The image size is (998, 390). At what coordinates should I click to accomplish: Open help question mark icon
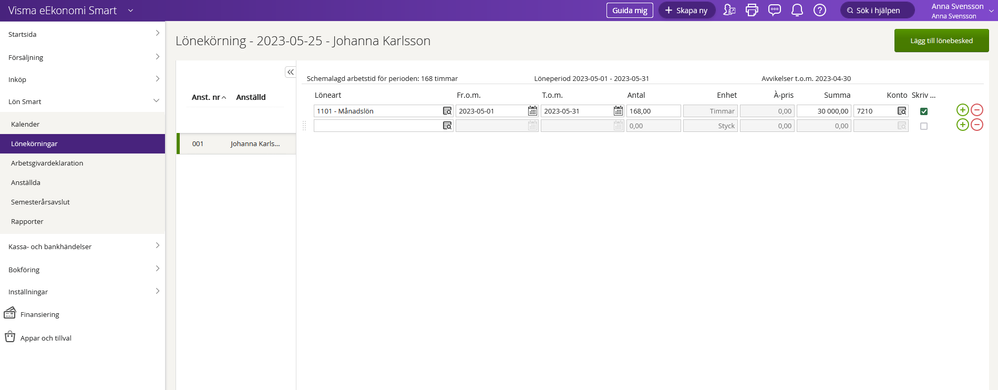[820, 10]
